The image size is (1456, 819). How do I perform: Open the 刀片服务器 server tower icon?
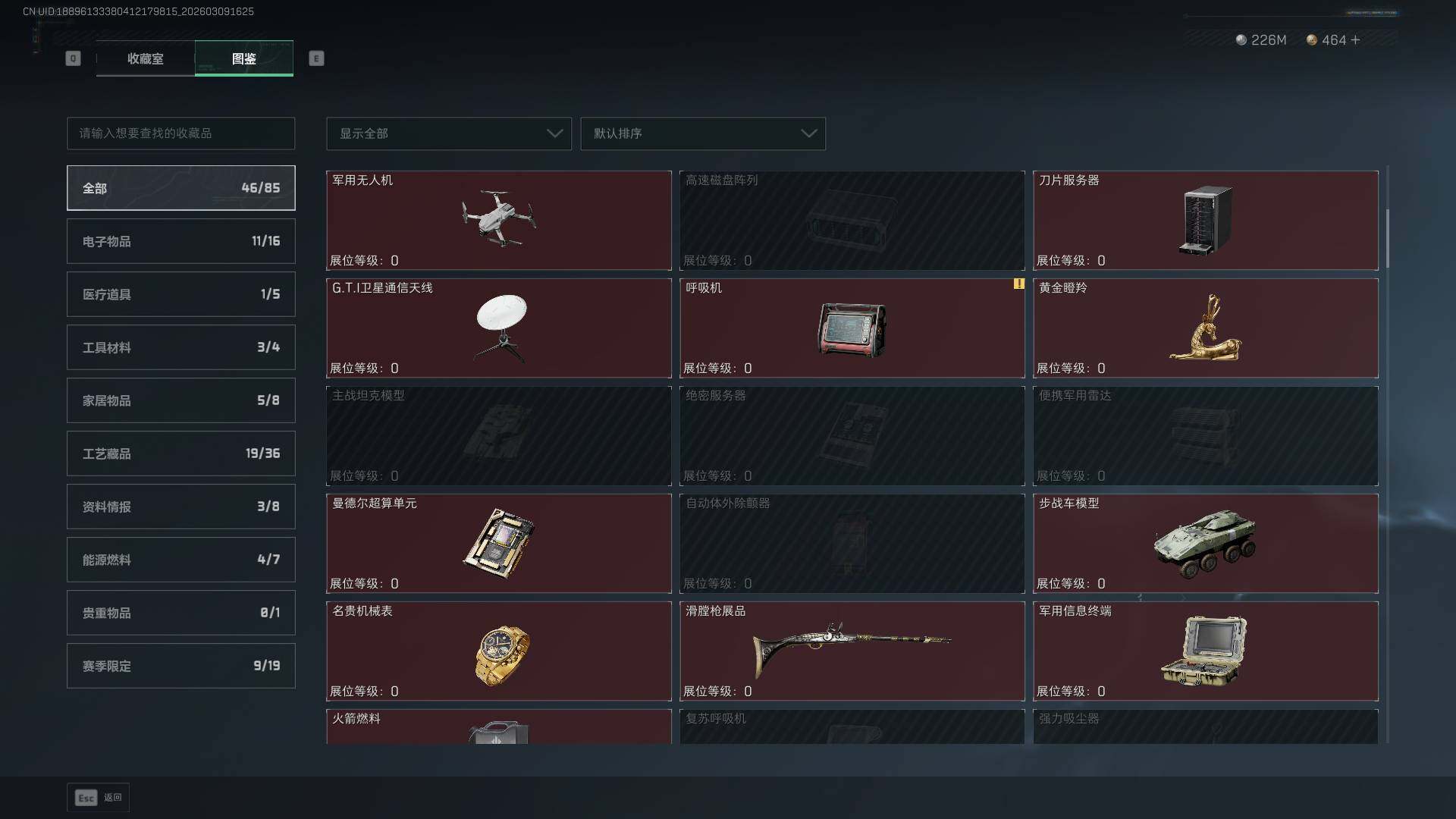pos(1205,220)
